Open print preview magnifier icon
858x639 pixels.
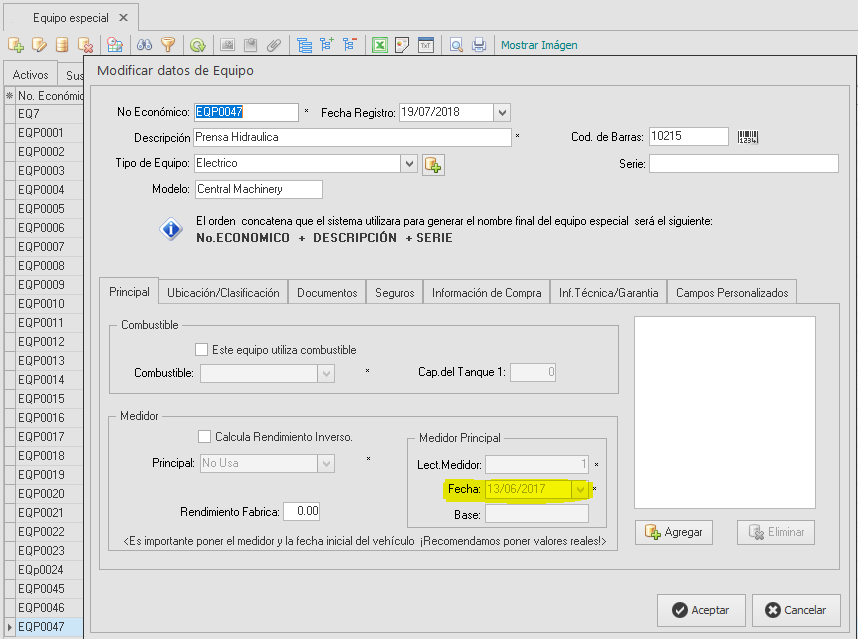[x=456, y=45]
